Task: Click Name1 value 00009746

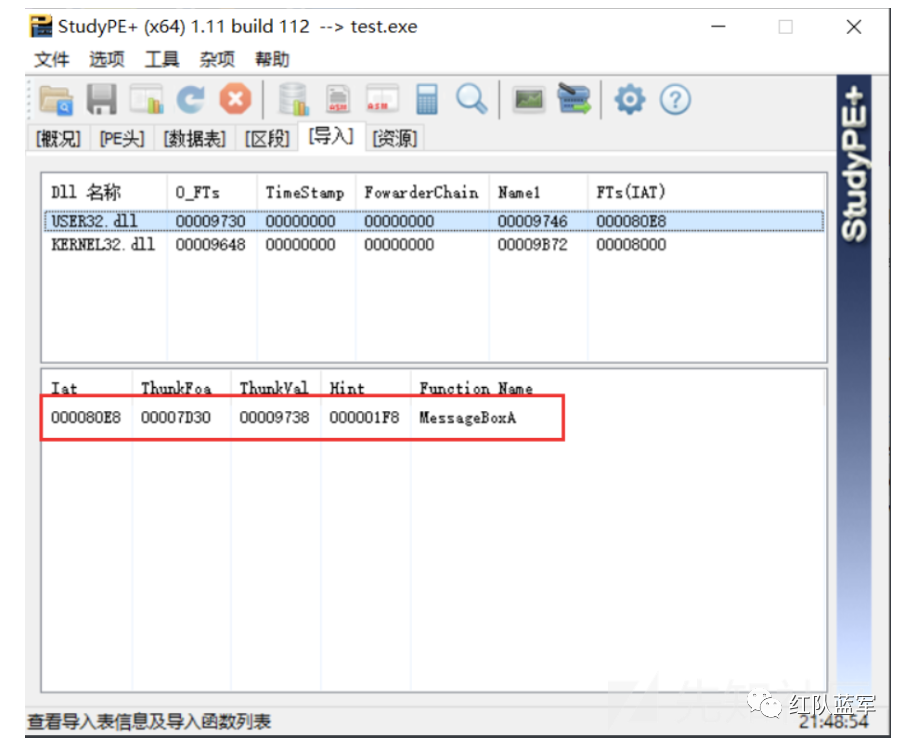Action: 533,221
